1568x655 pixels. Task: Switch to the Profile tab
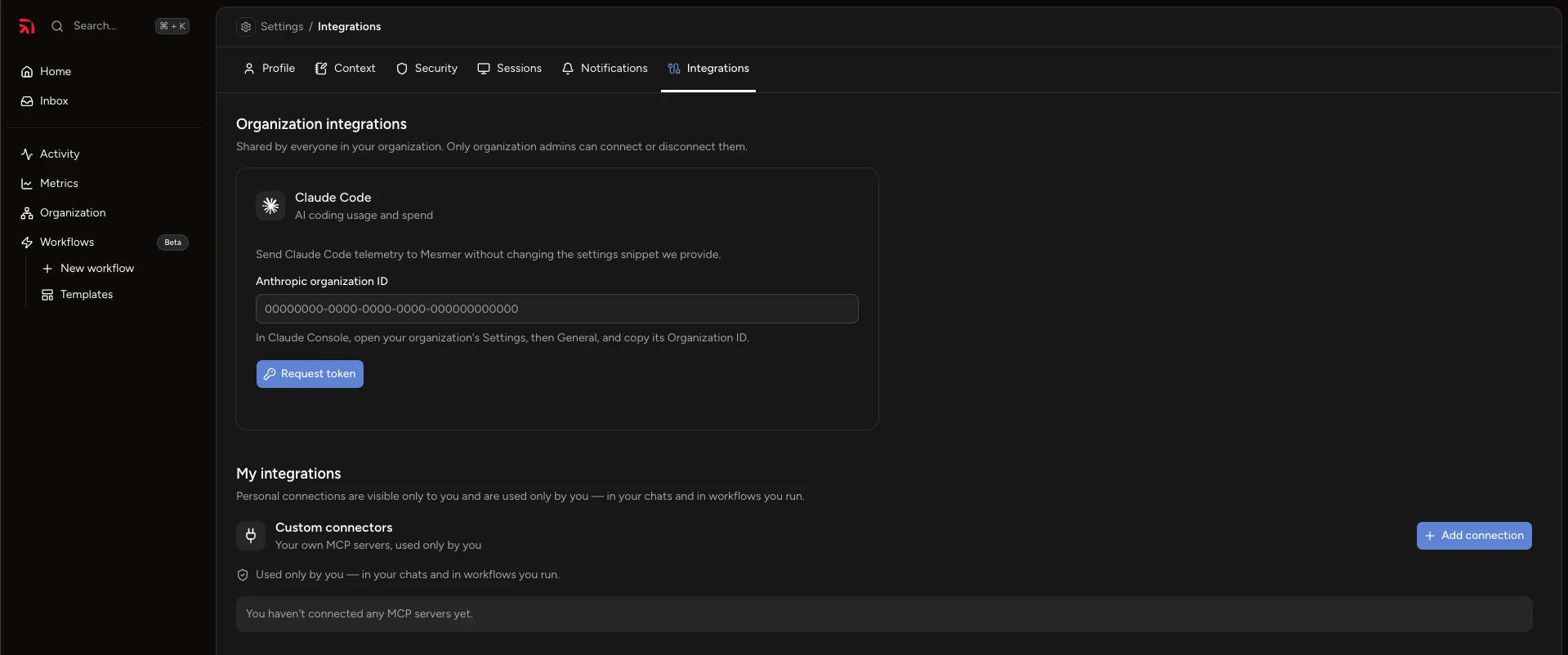269,69
